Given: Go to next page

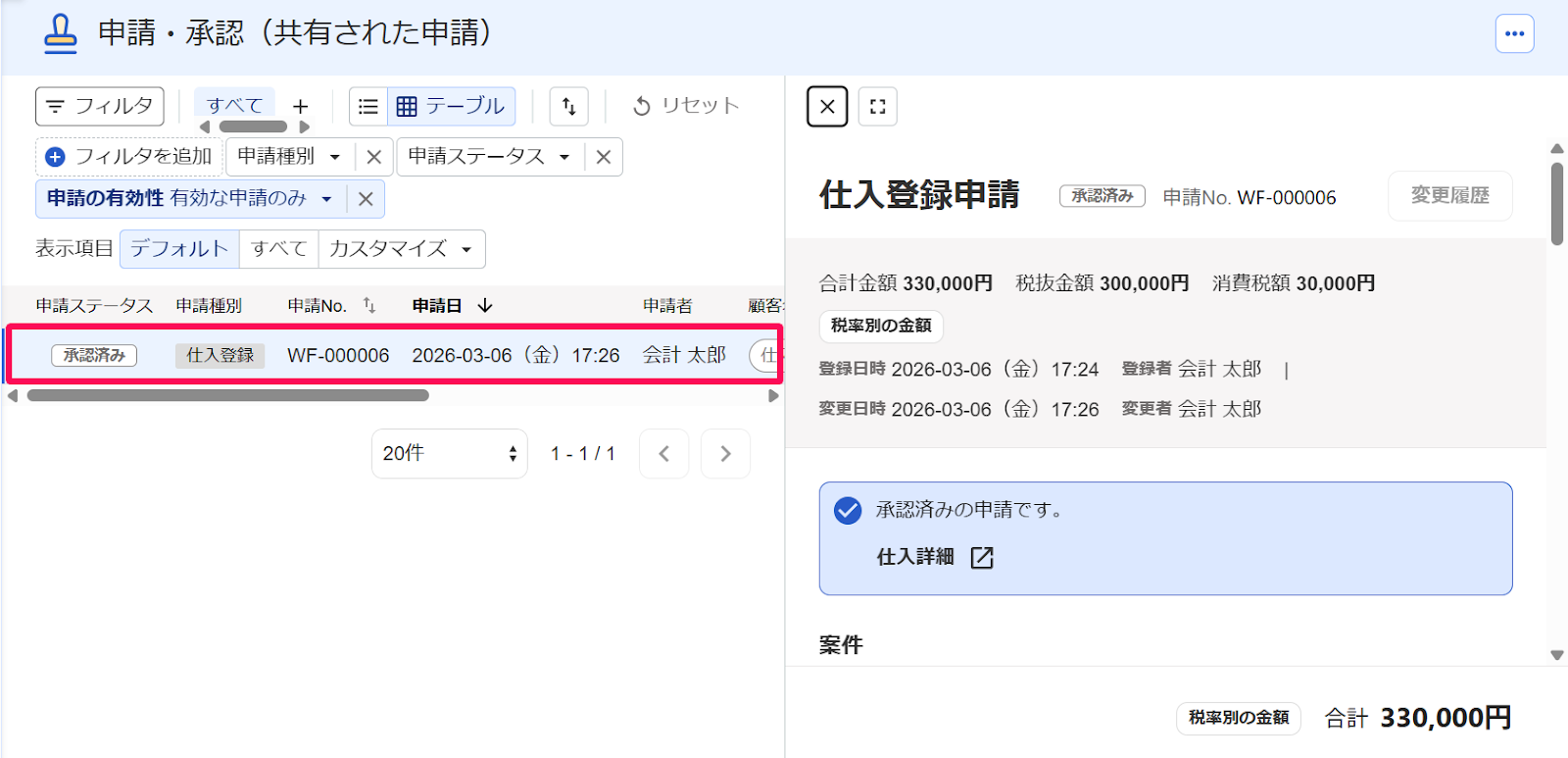Looking at the screenshot, I should [725, 453].
